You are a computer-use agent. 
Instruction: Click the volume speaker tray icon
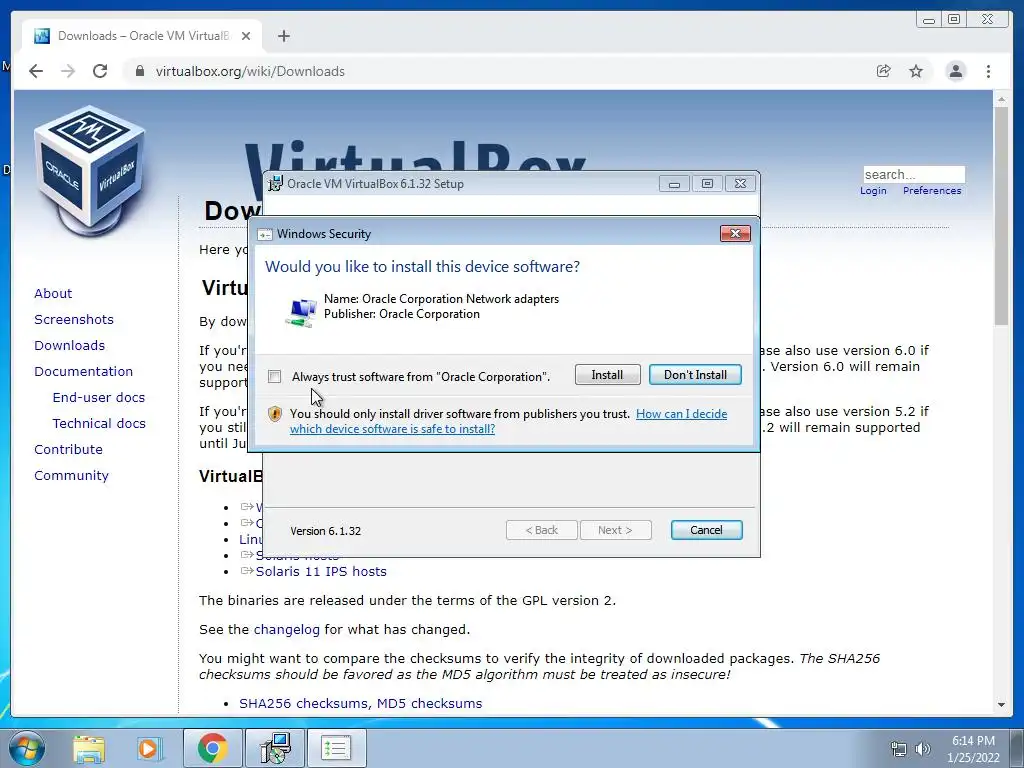pos(922,749)
